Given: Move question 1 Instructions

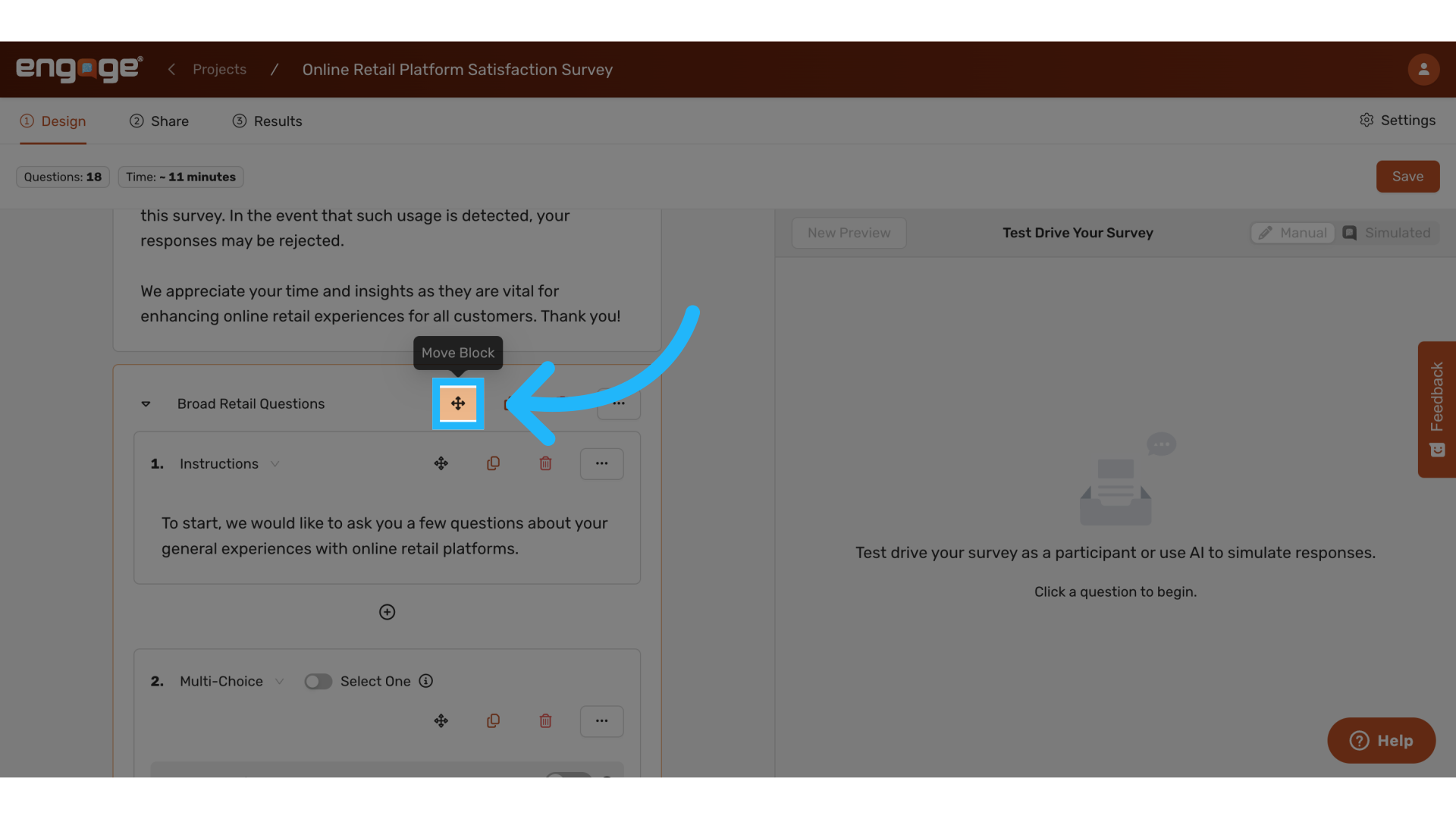Looking at the screenshot, I should click(x=441, y=463).
